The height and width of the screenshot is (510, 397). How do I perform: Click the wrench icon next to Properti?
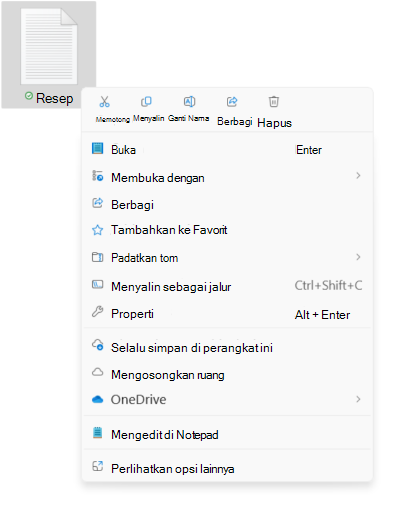[x=97, y=311]
